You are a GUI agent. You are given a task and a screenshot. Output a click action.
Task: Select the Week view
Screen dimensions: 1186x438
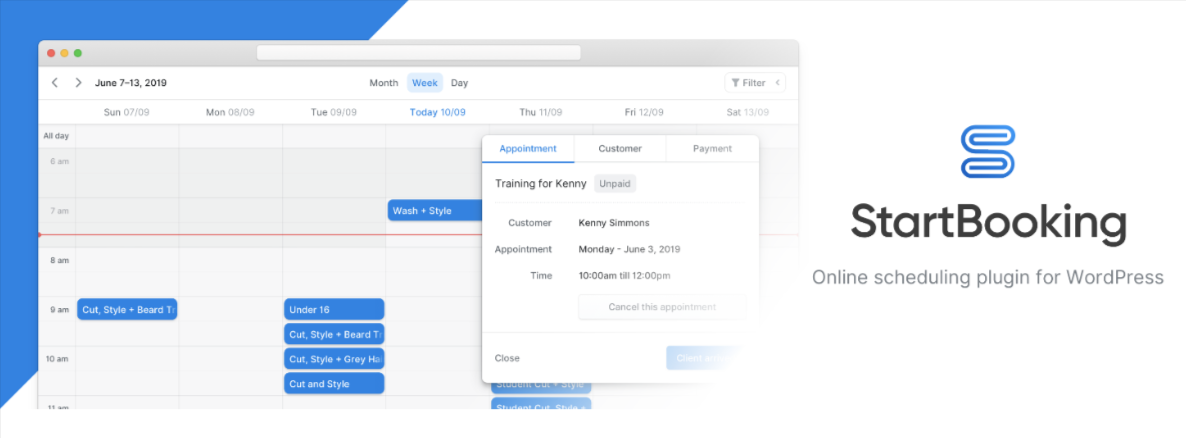[425, 83]
